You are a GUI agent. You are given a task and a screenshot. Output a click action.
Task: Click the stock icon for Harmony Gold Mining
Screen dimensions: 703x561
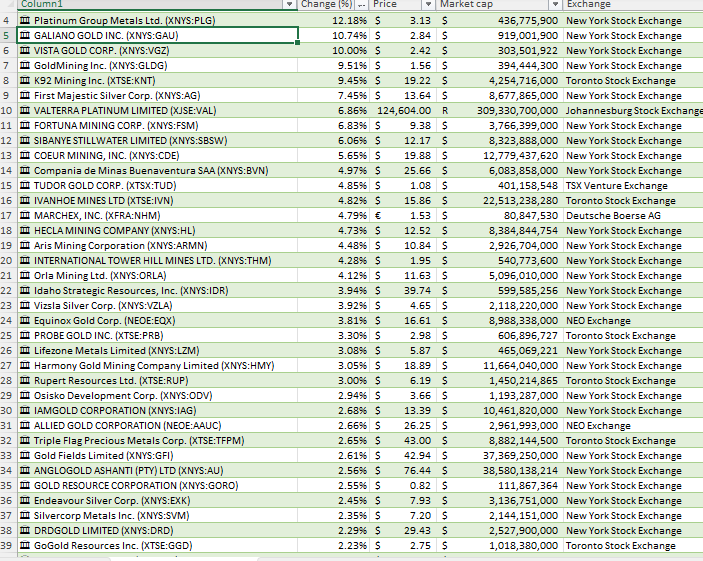point(25,365)
